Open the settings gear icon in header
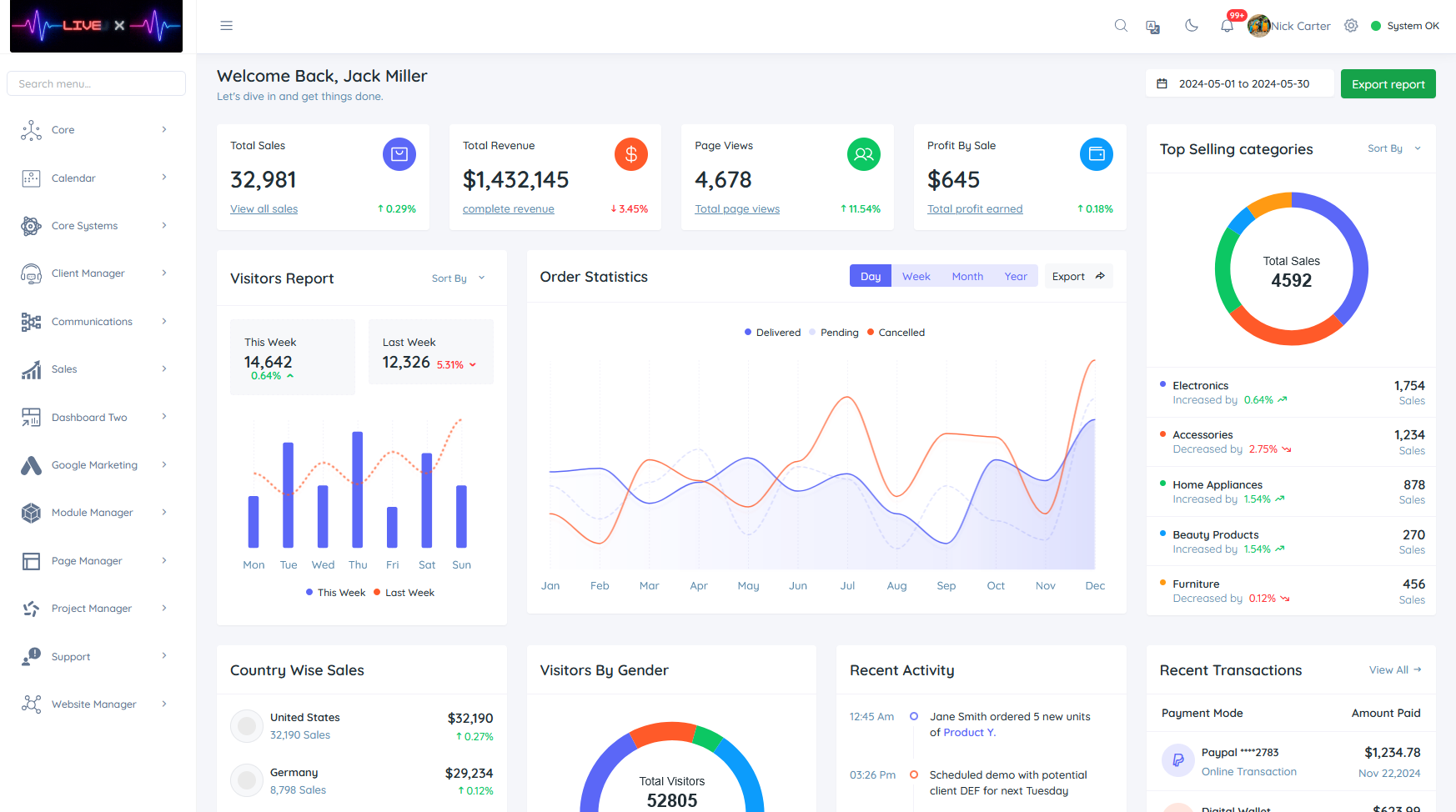 click(x=1351, y=26)
